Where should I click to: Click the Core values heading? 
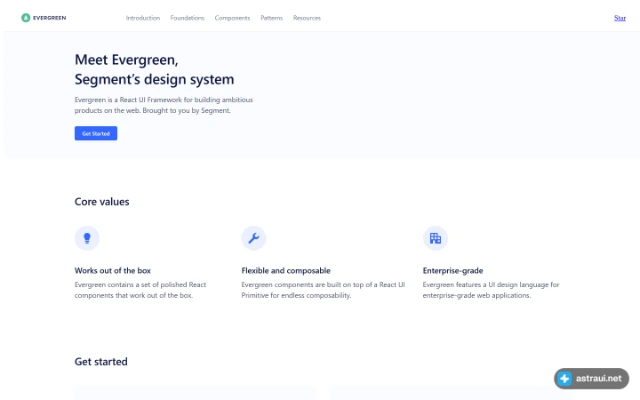(102, 202)
